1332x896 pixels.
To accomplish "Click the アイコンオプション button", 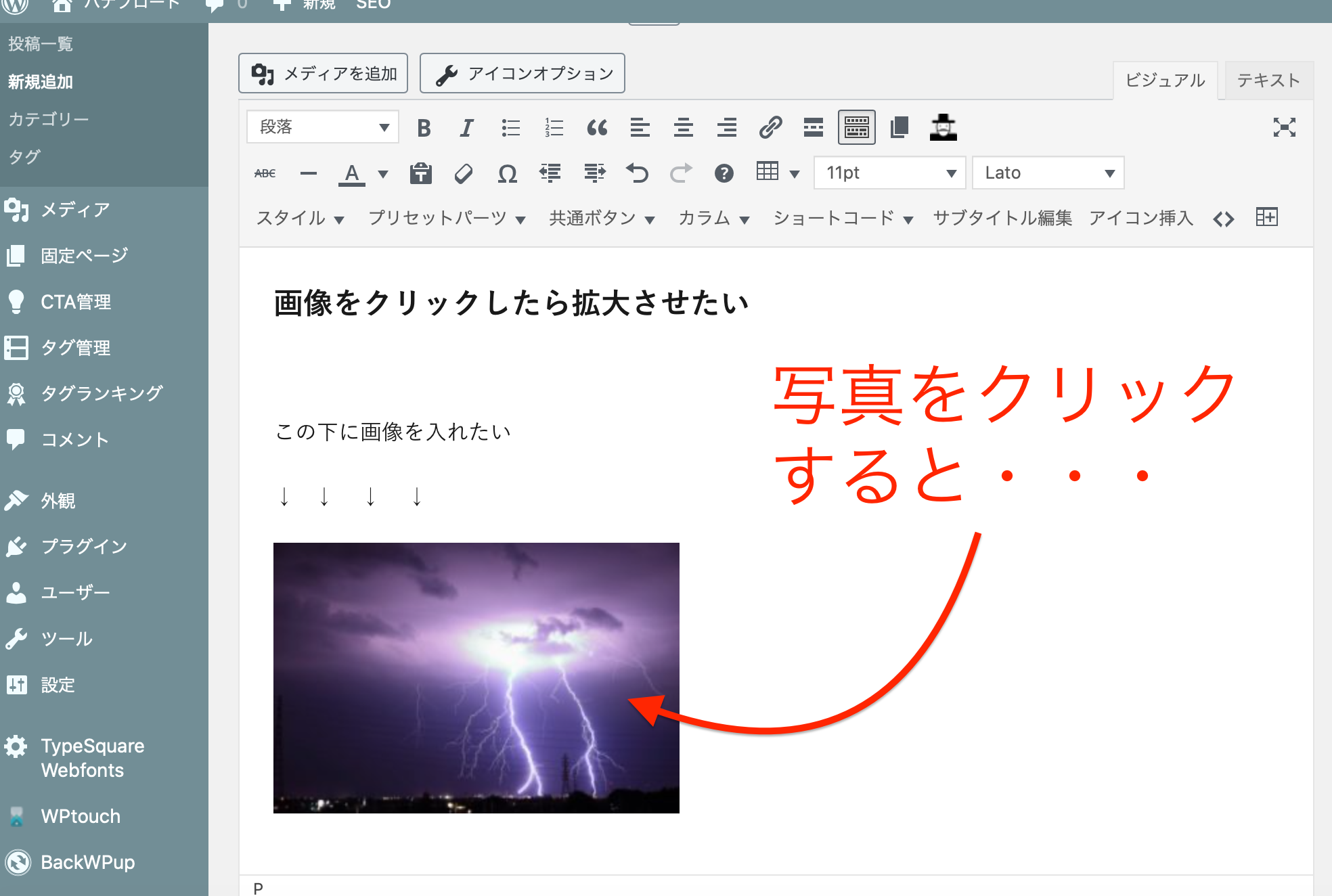I will 522,73.
